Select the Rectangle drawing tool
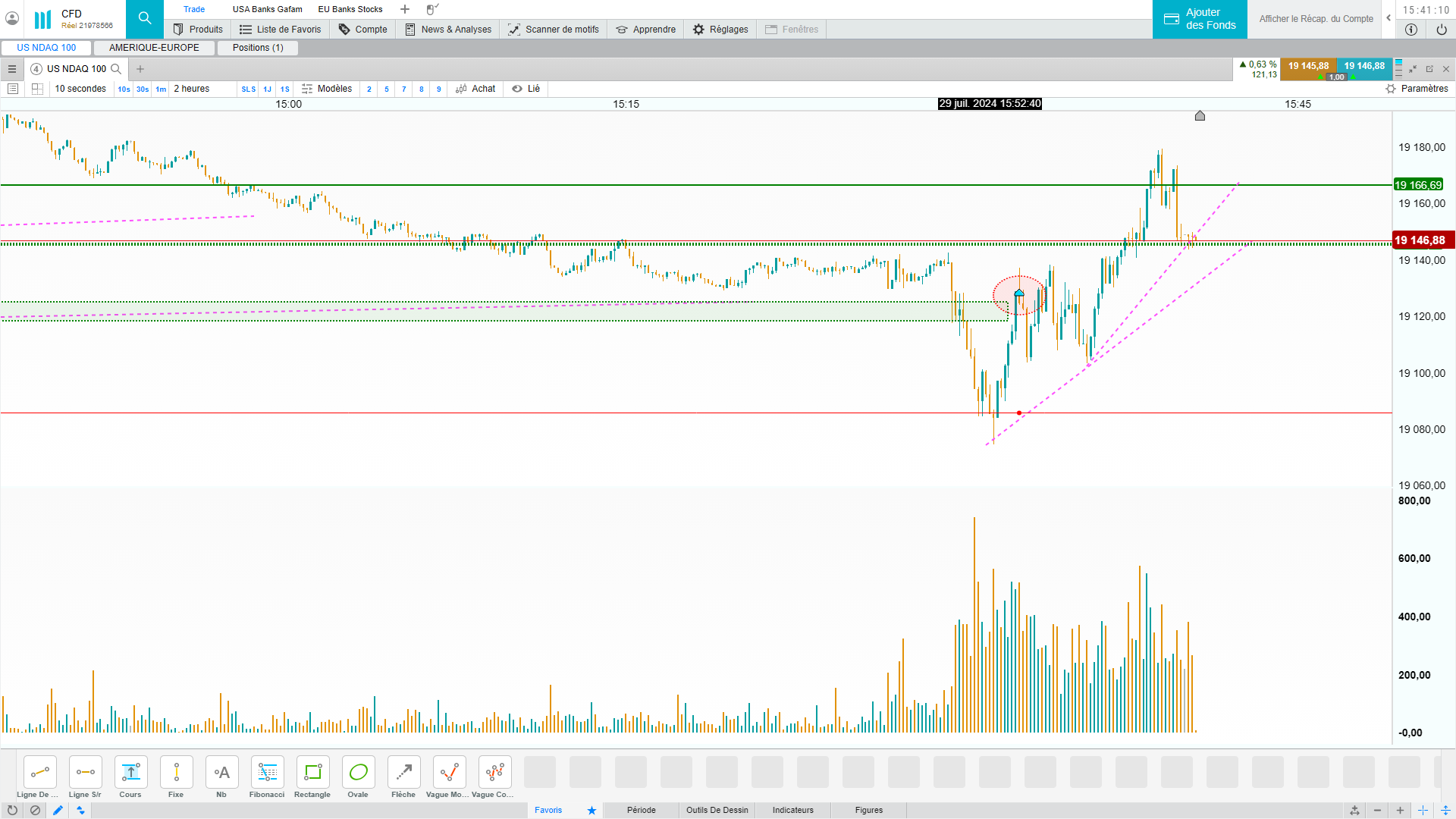1456x819 pixels. (x=312, y=773)
